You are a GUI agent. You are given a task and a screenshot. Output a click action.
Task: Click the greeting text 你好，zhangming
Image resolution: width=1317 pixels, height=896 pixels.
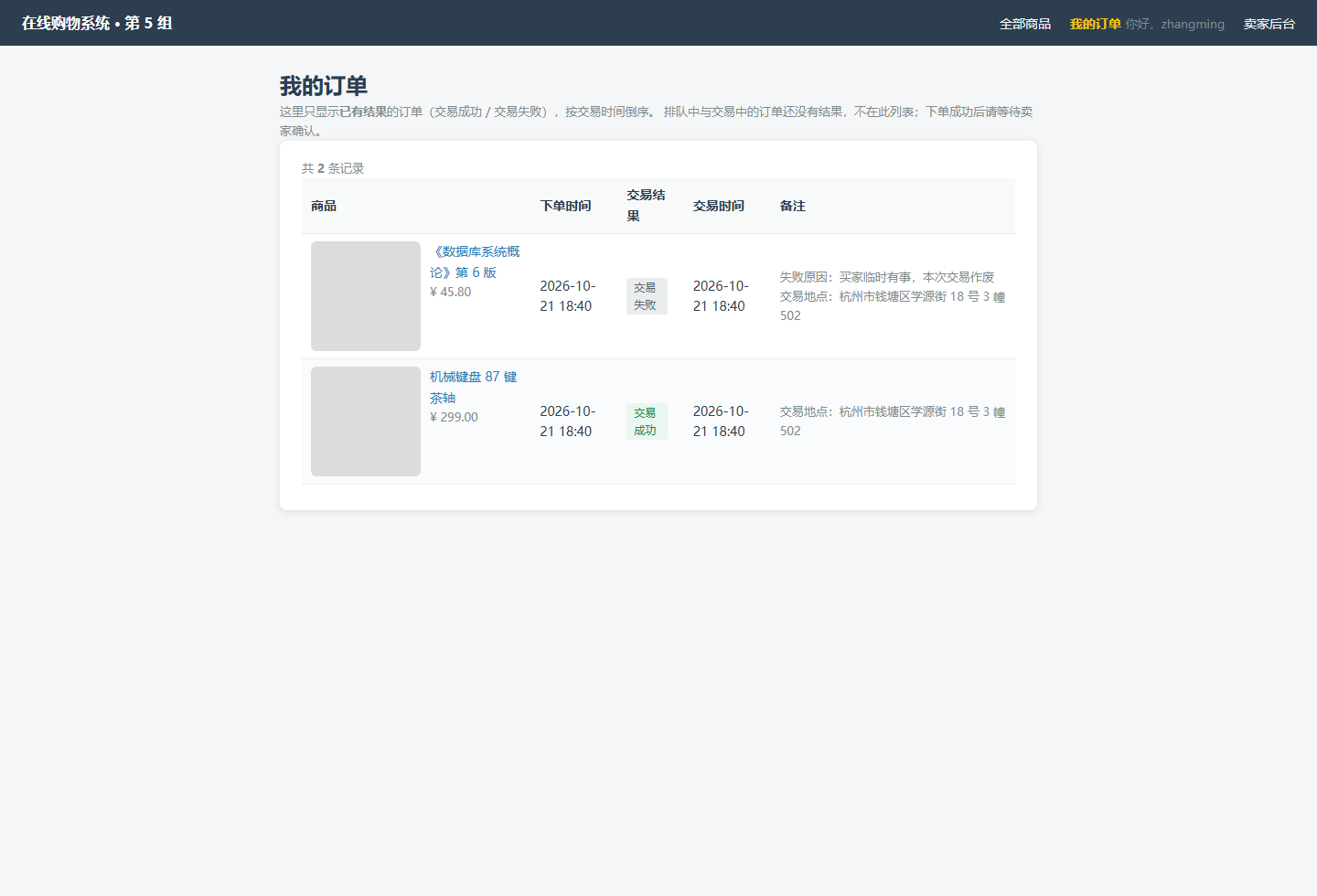[1175, 24]
